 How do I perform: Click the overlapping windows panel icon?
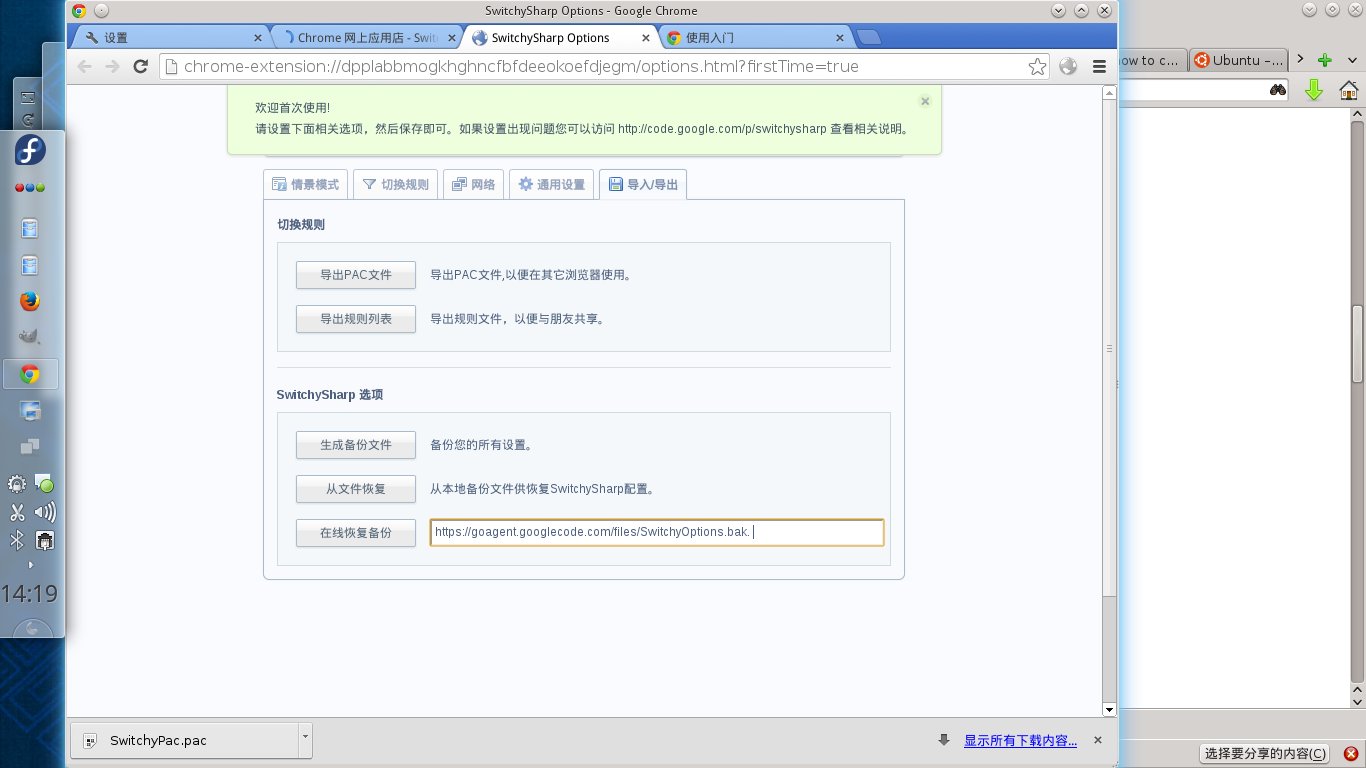click(x=30, y=446)
